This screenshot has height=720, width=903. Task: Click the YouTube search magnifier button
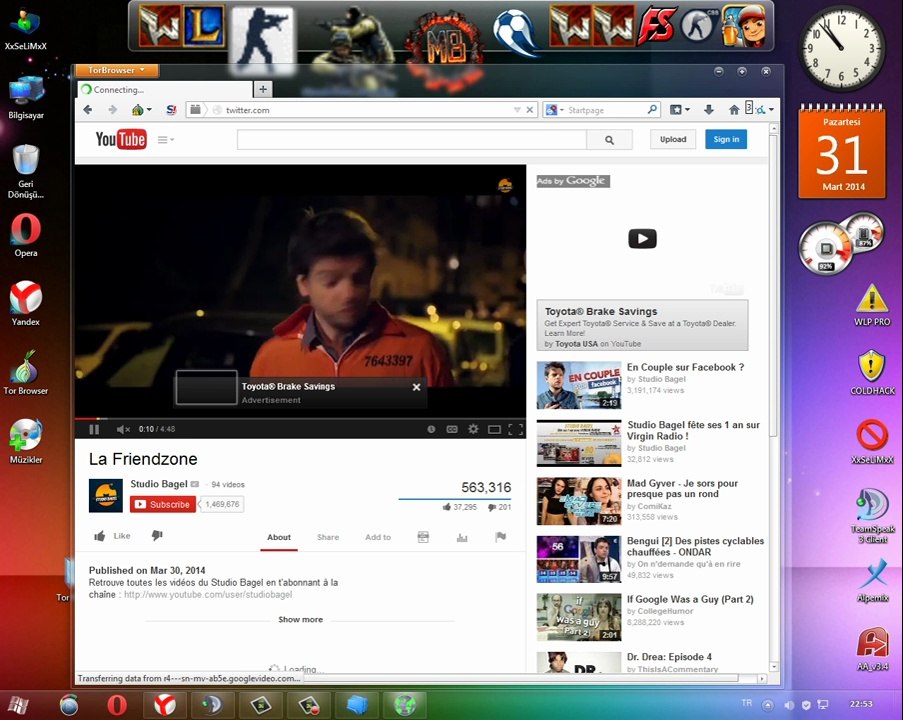[x=609, y=139]
